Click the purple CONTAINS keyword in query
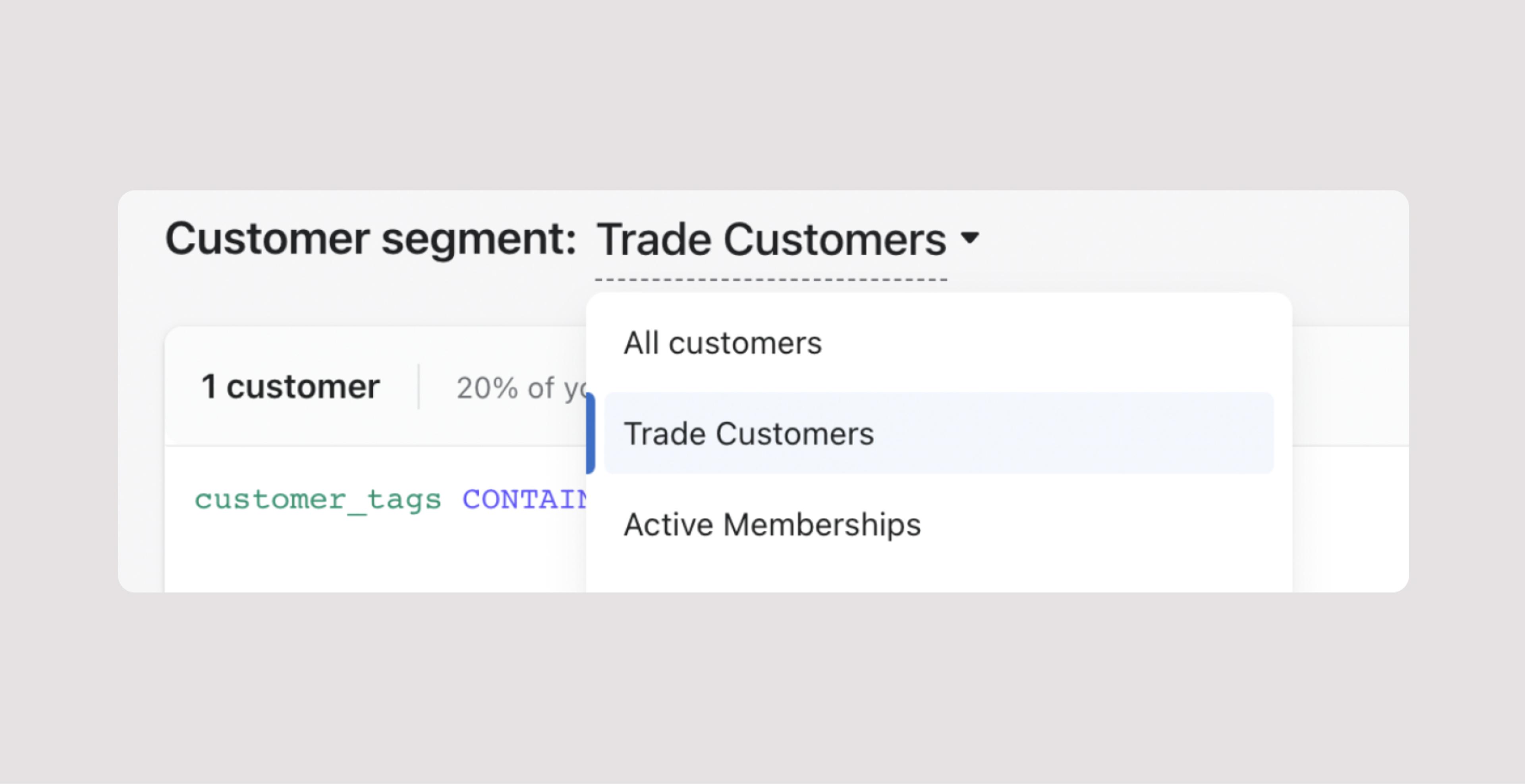The image size is (1525, 784). click(x=524, y=500)
